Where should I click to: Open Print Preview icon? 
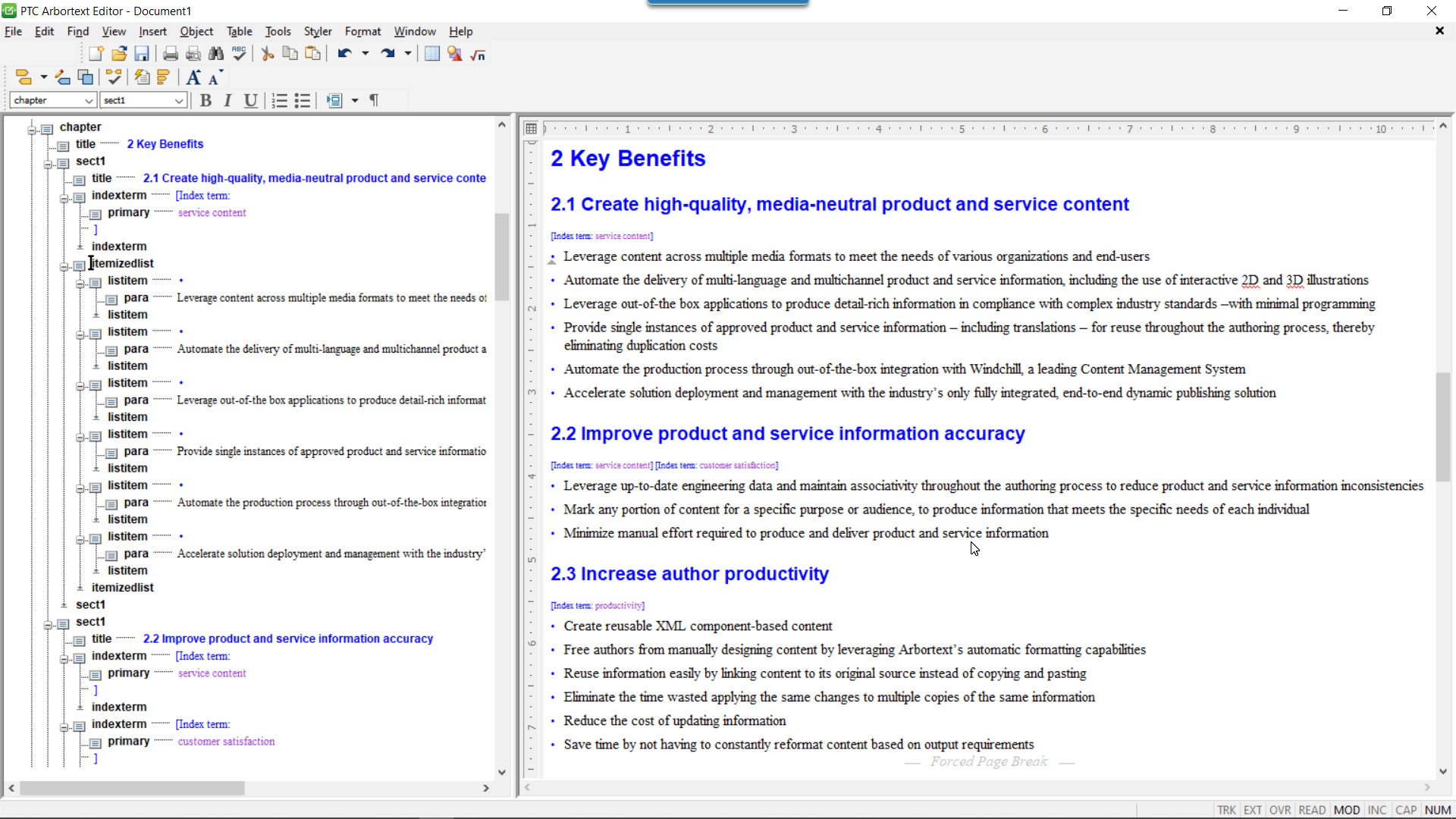point(193,54)
